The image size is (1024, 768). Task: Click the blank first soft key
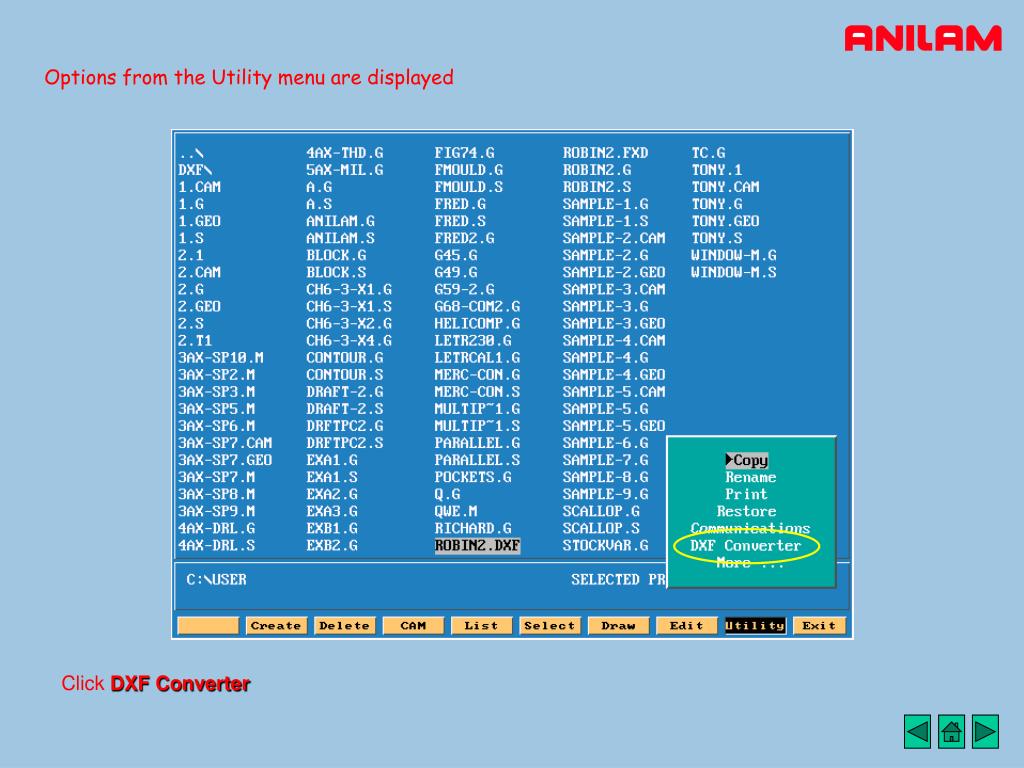click(208, 626)
